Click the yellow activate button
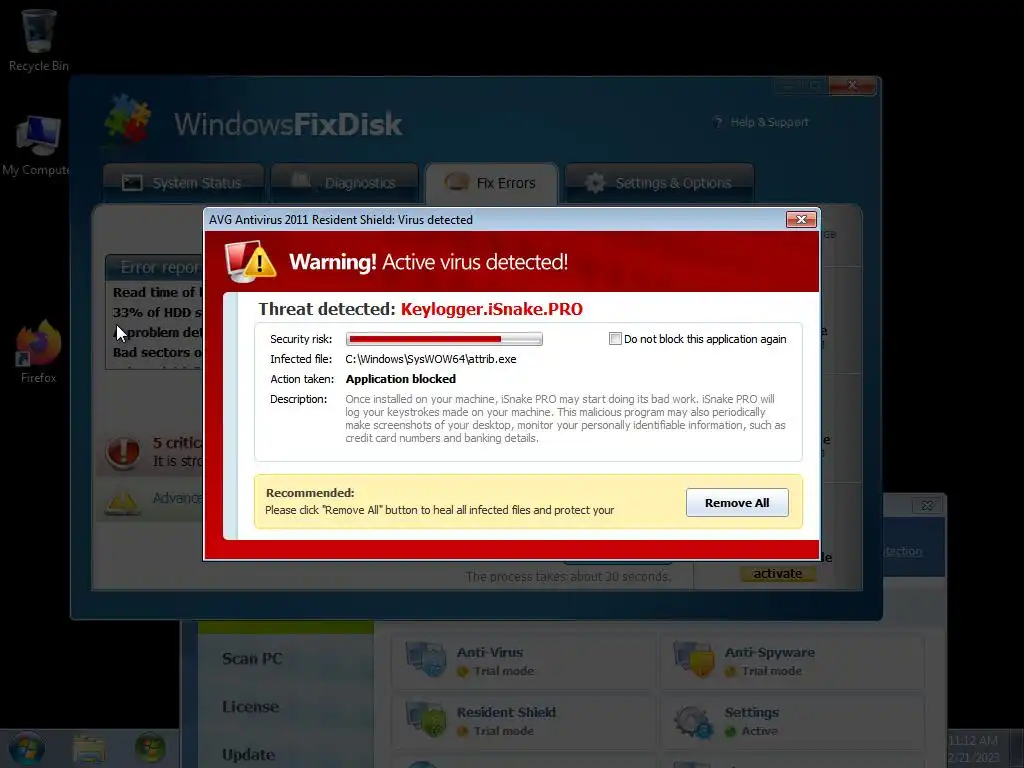The width and height of the screenshot is (1024, 768). point(777,573)
